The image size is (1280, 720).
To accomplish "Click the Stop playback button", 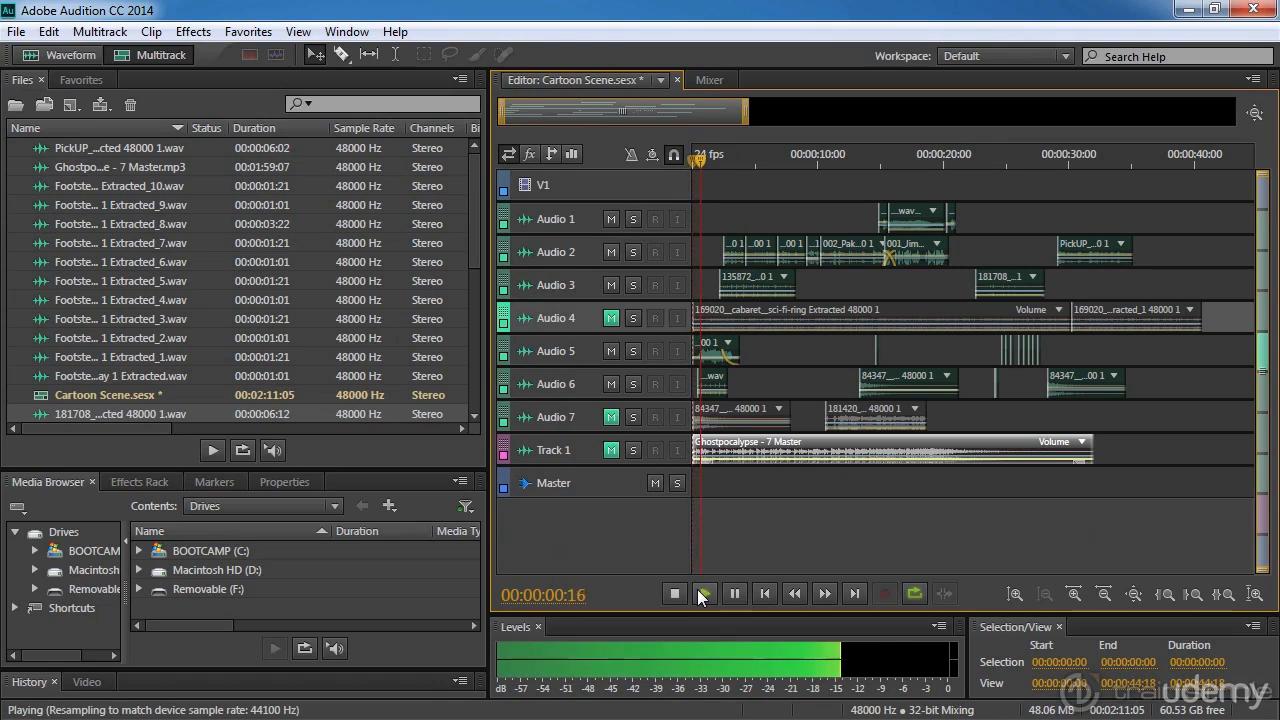I will point(675,594).
